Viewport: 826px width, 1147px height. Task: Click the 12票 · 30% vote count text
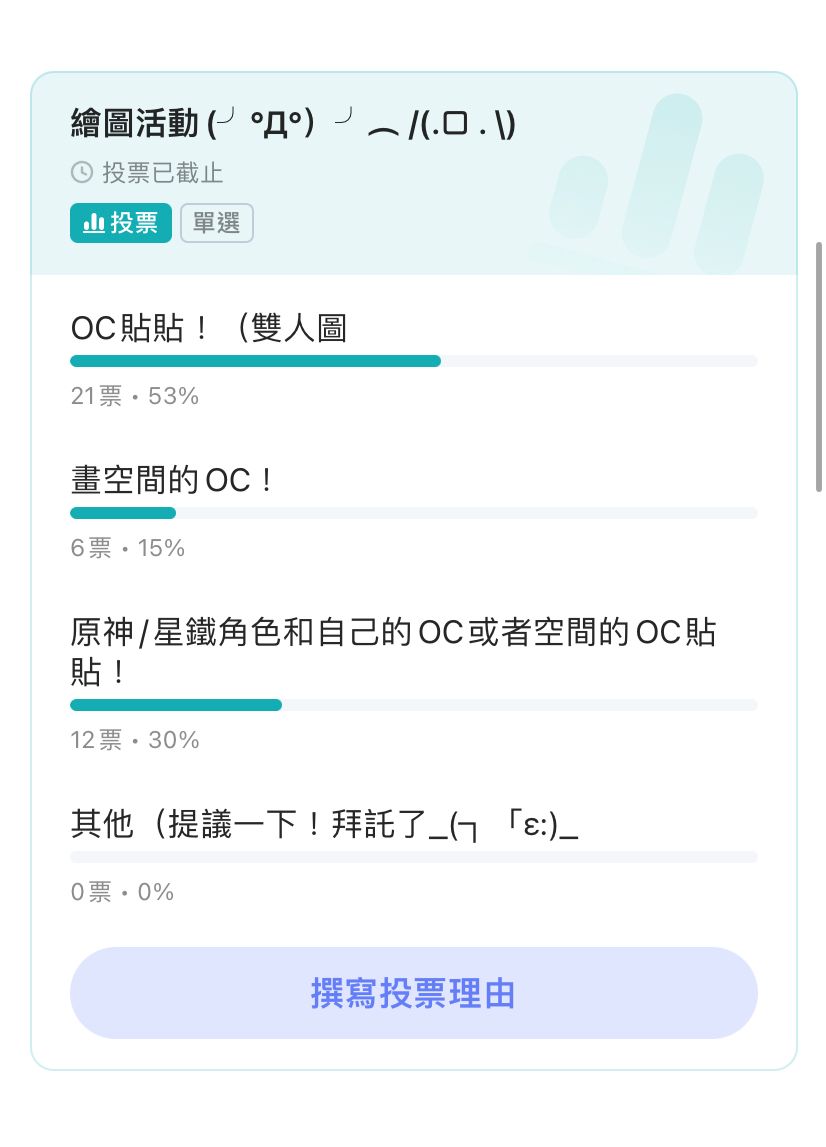click(x=133, y=740)
